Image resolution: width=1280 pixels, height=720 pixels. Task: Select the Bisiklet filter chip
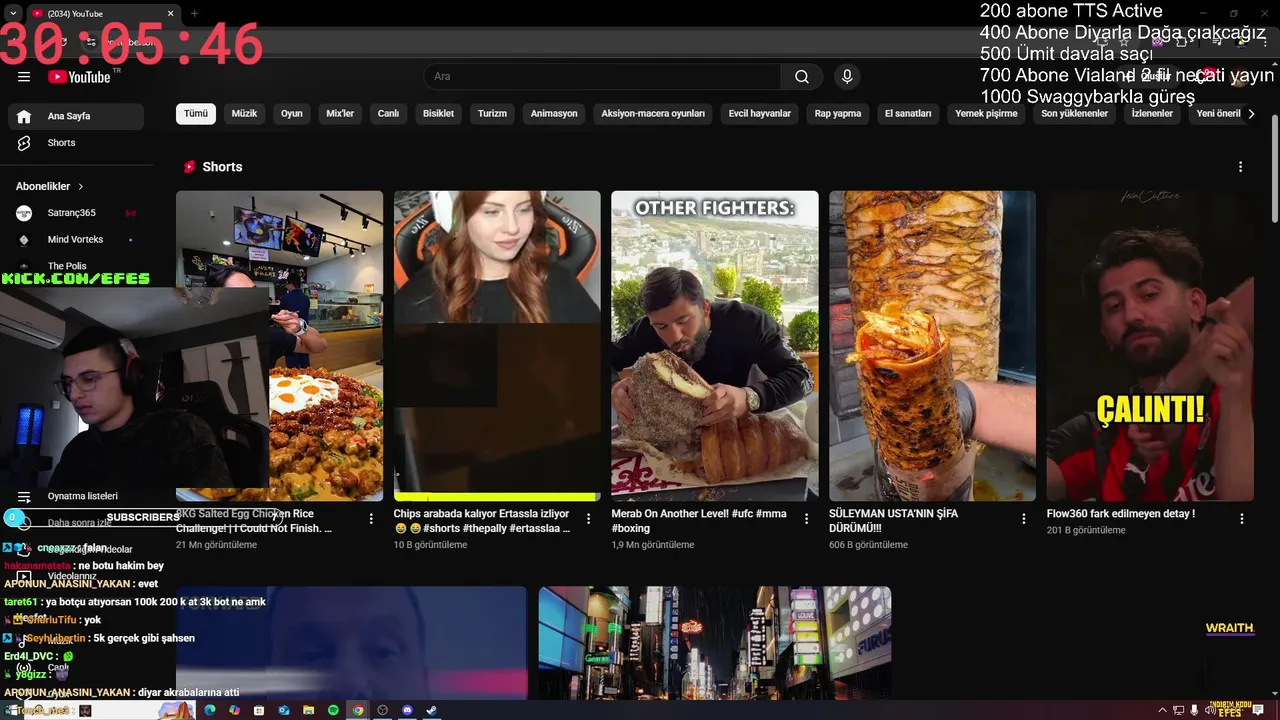[438, 114]
